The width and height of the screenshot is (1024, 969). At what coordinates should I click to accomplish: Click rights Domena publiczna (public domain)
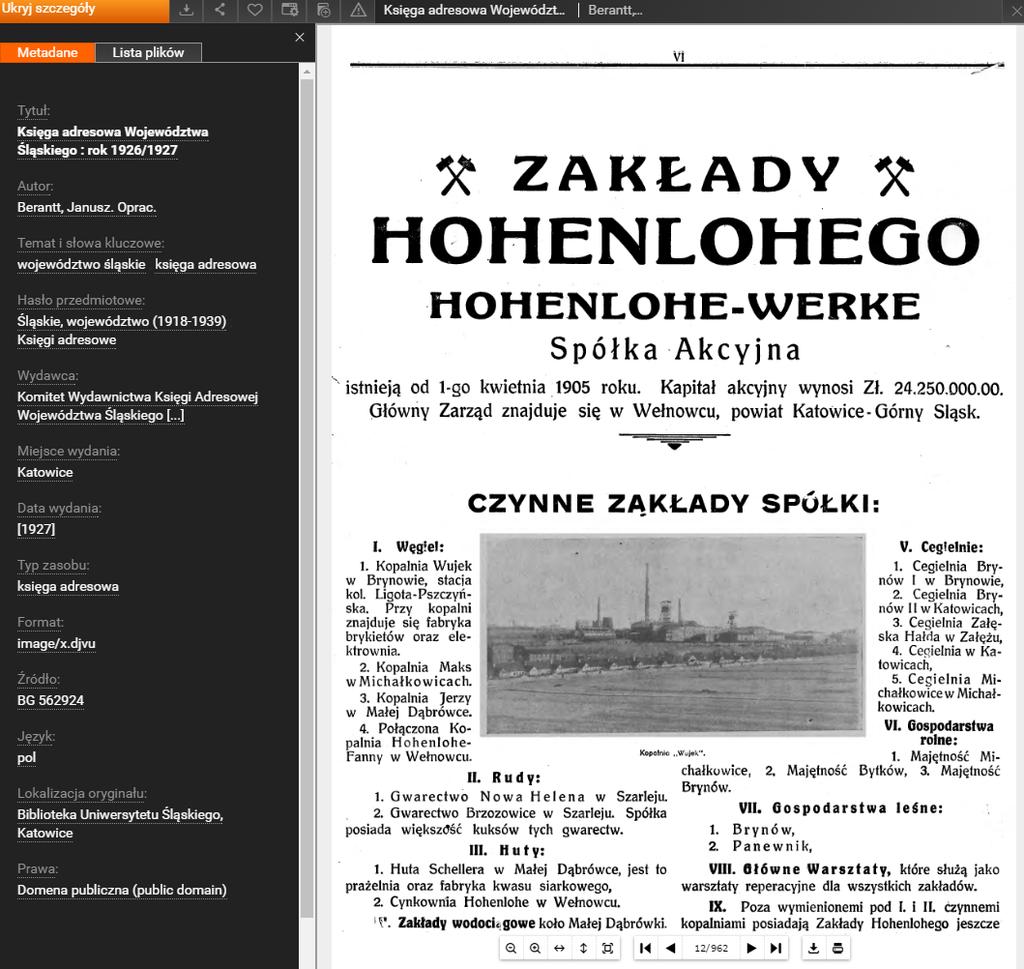coord(122,891)
